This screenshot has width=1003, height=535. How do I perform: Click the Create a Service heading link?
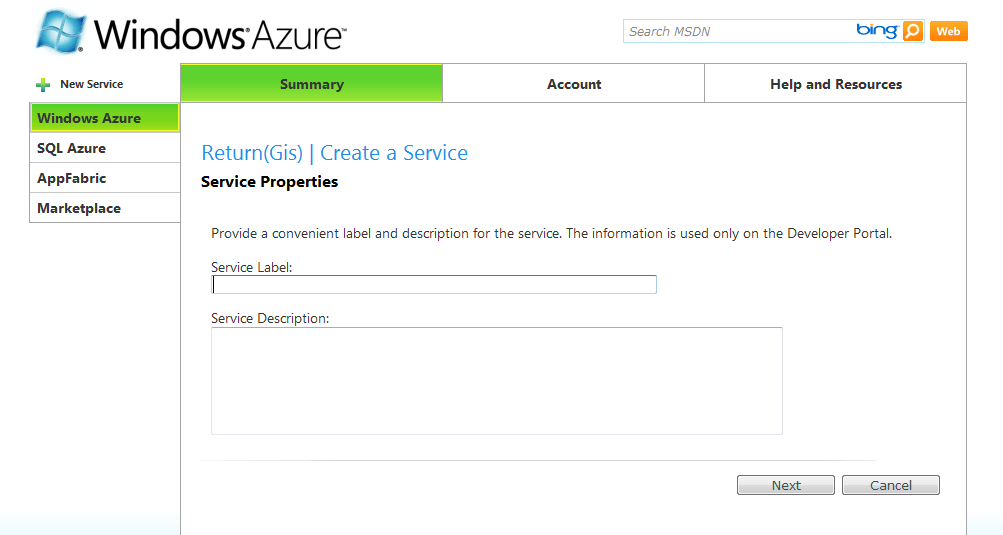(394, 153)
